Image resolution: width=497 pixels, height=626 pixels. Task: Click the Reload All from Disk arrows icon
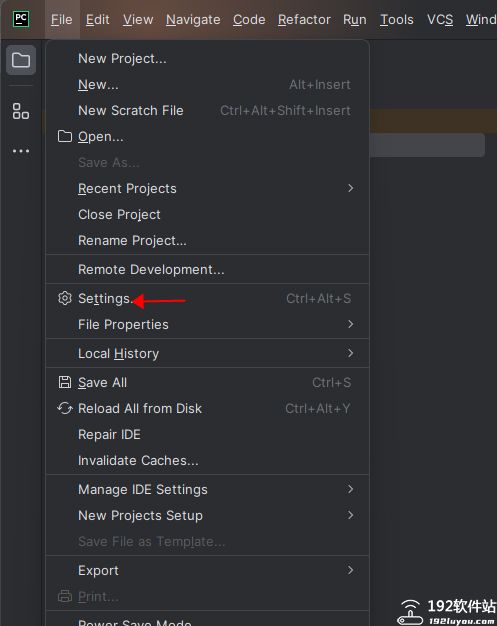click(x=65, y=408)
